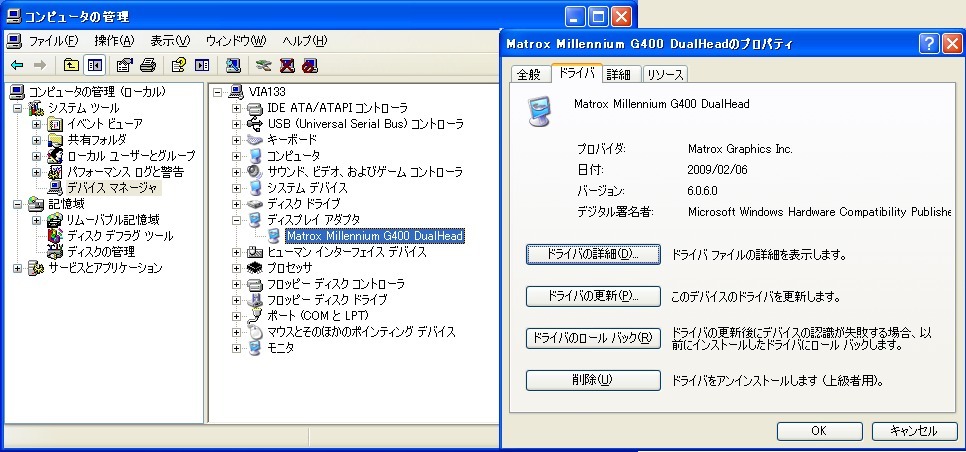Expand the リムーバブル記憶域 node
Image resolution: width=966 pixels, height=452 pixels.
click(x=36, y=220)
